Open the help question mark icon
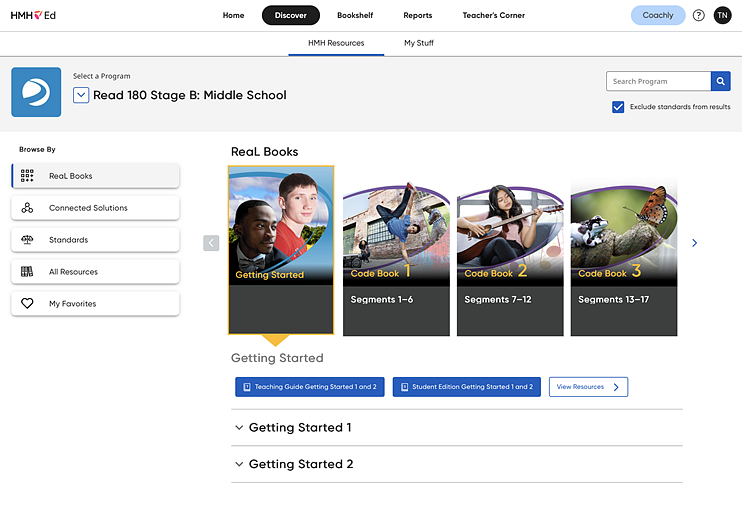This screenshot has height=505, width=742. (698, 15)
